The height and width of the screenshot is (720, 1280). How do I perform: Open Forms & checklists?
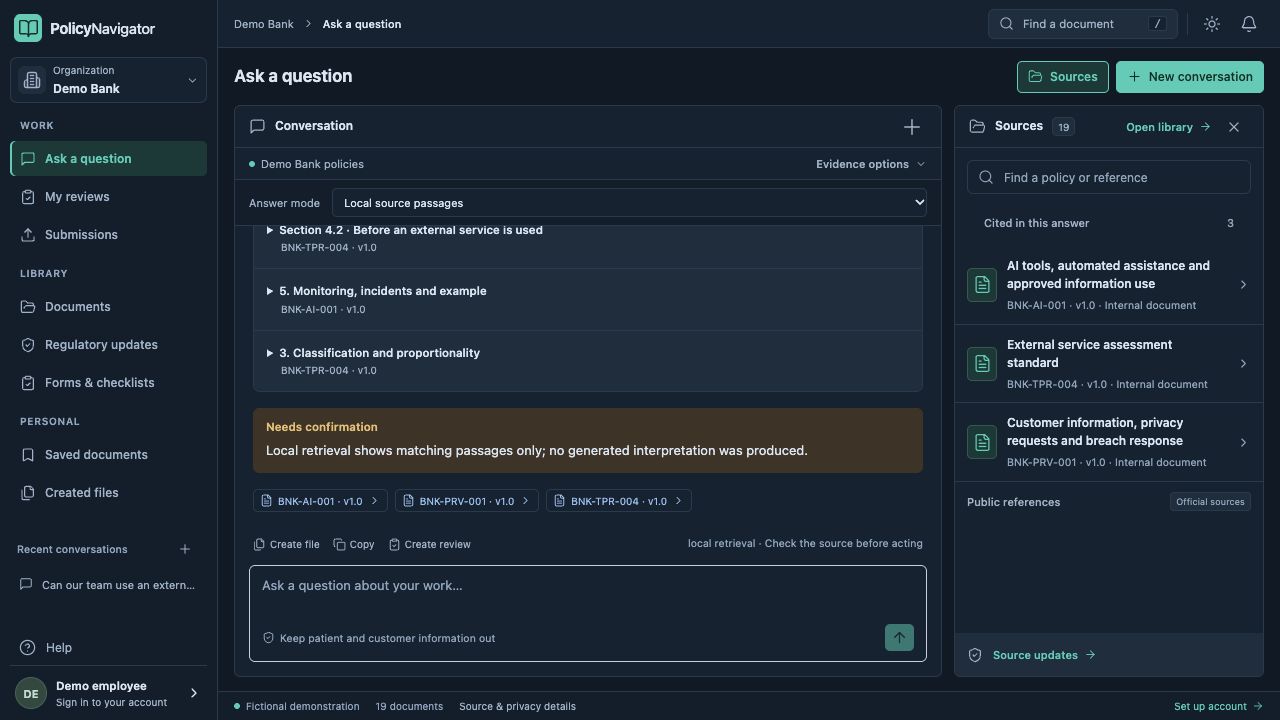point(108,383)
